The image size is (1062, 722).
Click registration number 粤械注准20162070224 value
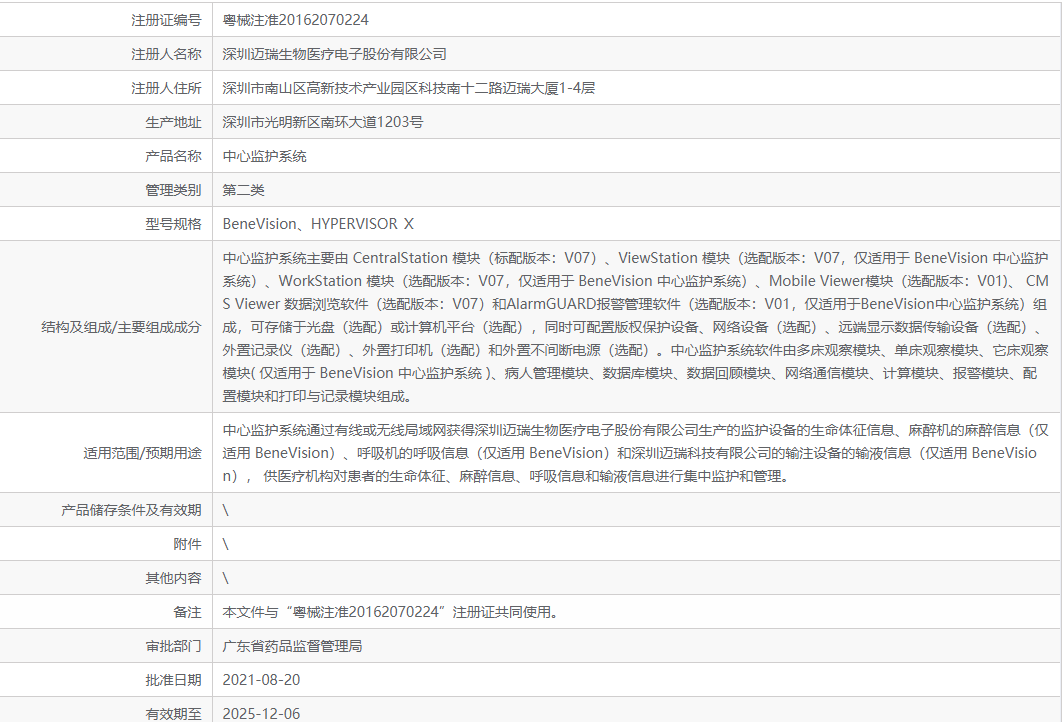click(x=295, y=20)
